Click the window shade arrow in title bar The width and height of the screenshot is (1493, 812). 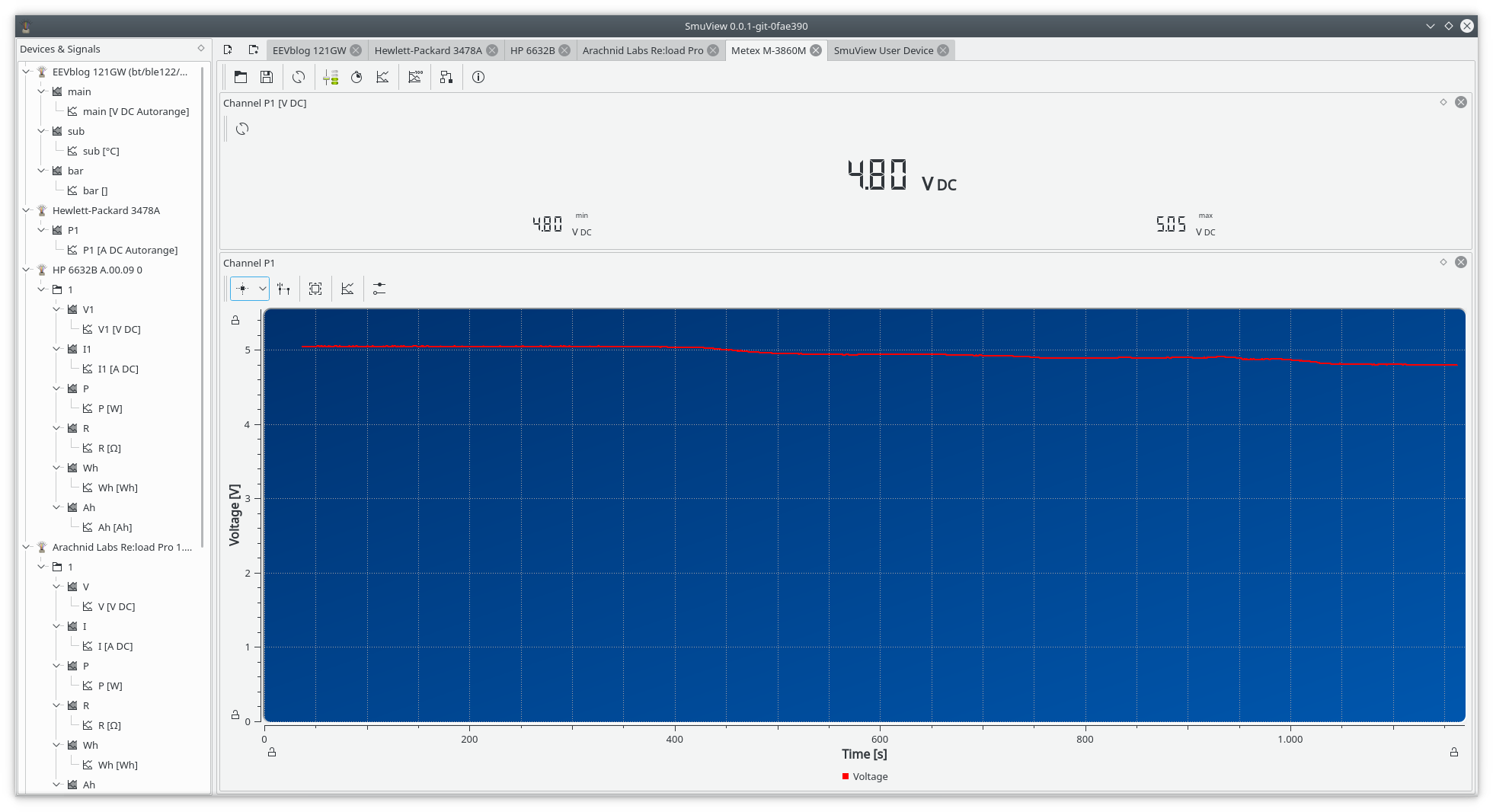pos(1431,26)
